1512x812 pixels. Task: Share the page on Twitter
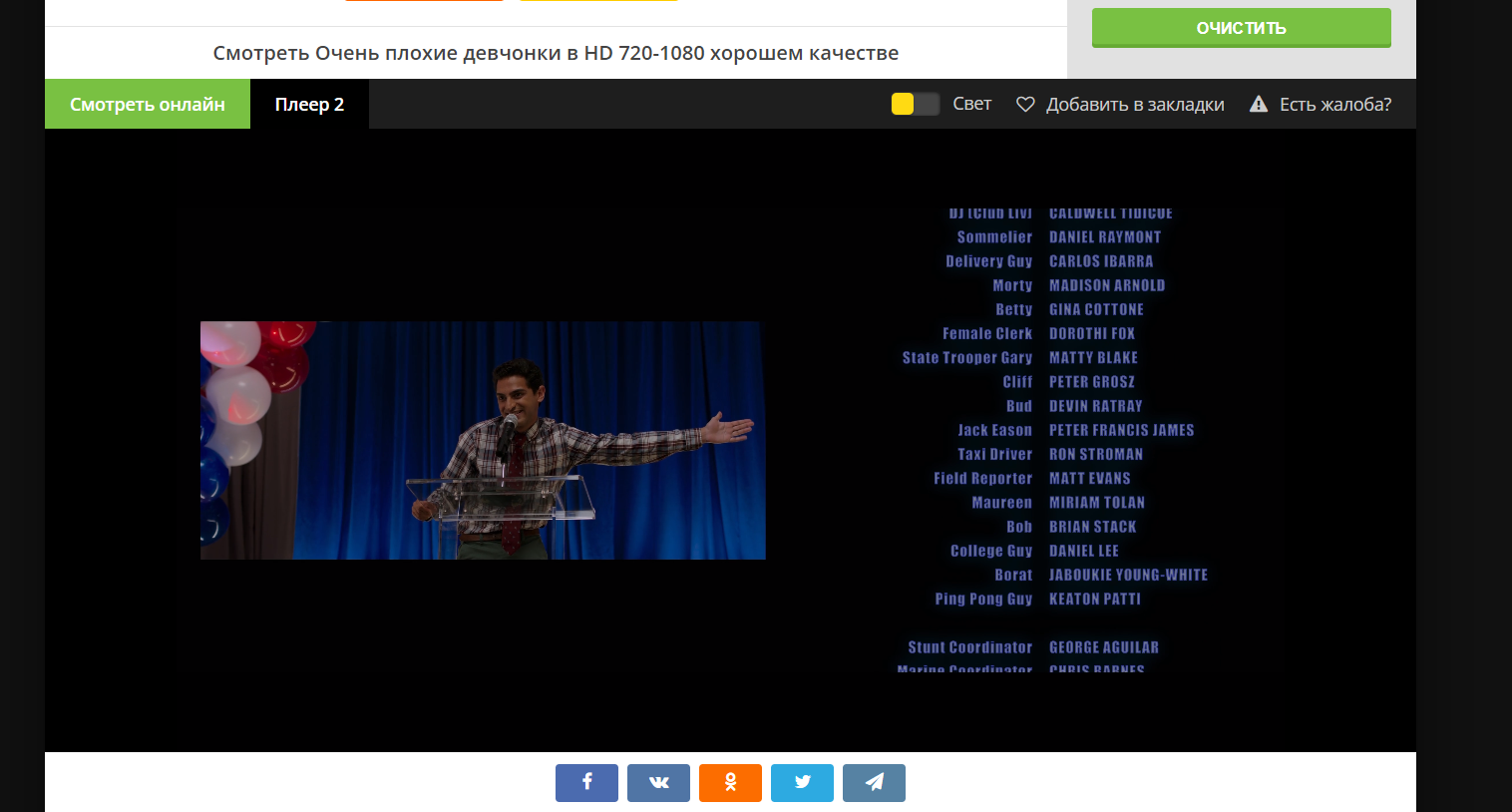pyautogui.click(x=802, y=783)
